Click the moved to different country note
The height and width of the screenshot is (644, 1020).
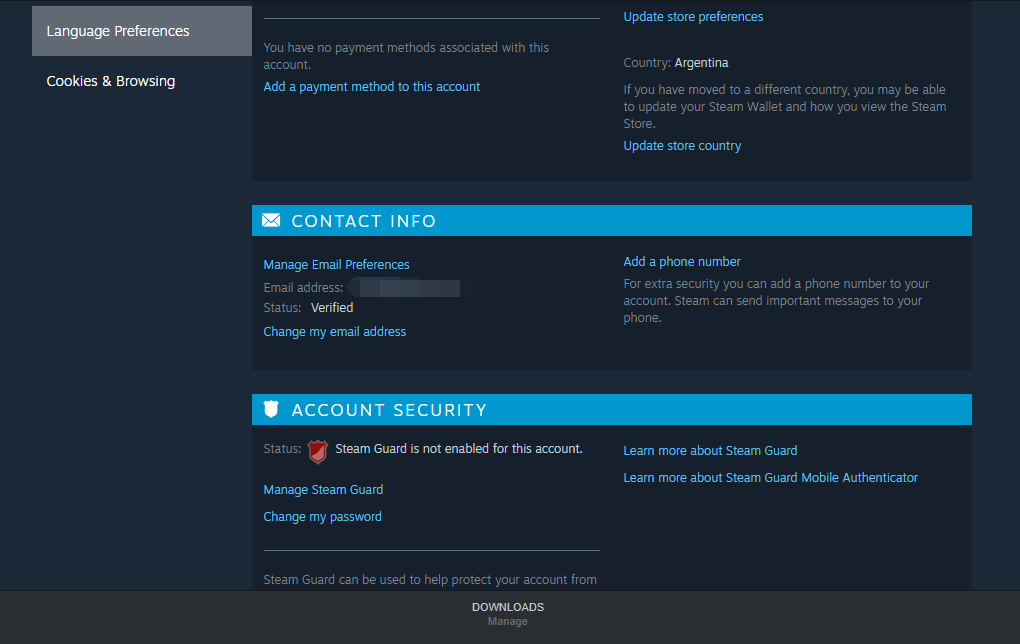pyautogui.click(x=785, y=107)
